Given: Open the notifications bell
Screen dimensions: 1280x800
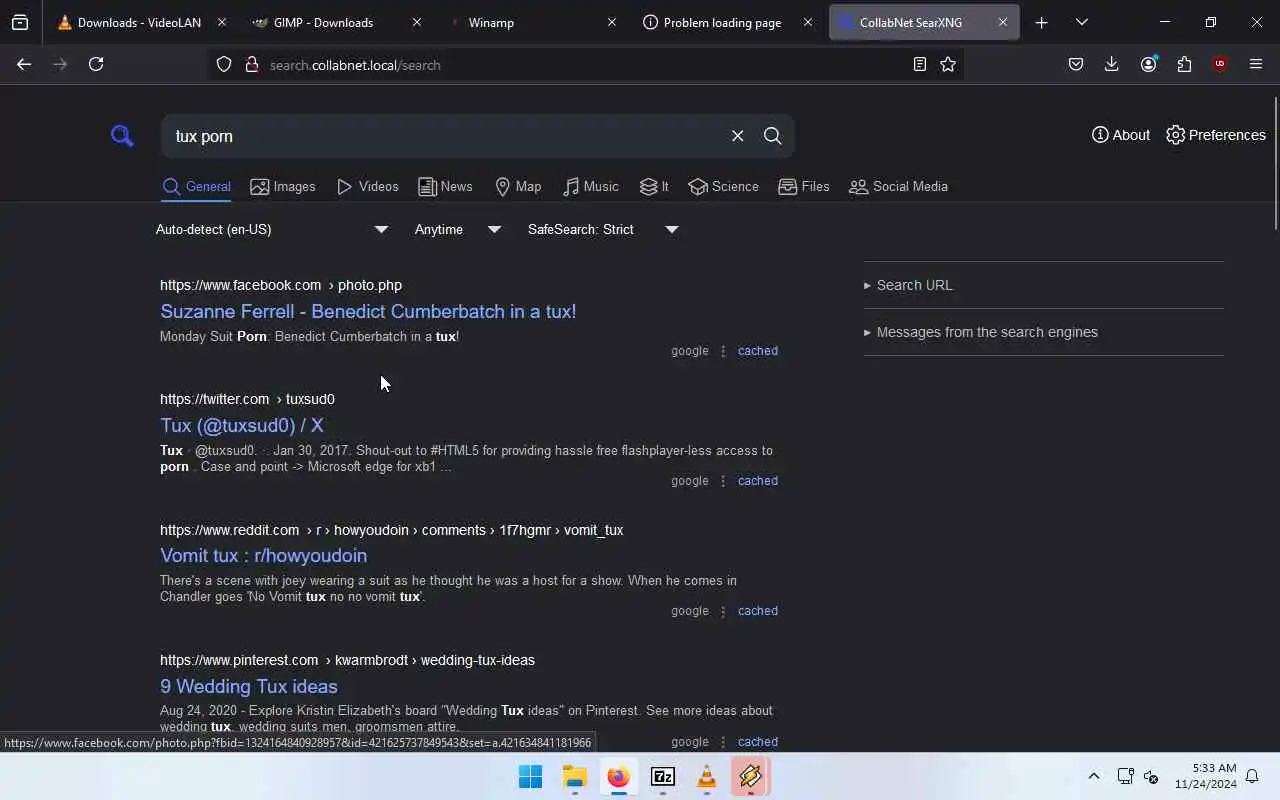Looking at the screenshot, I should pos(1252,776).
